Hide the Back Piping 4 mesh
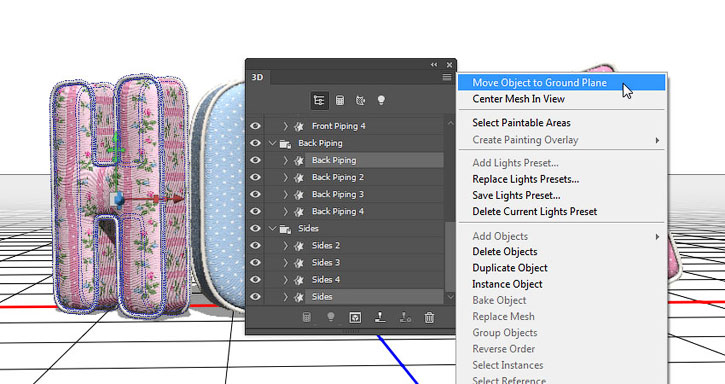 (255, 211)
